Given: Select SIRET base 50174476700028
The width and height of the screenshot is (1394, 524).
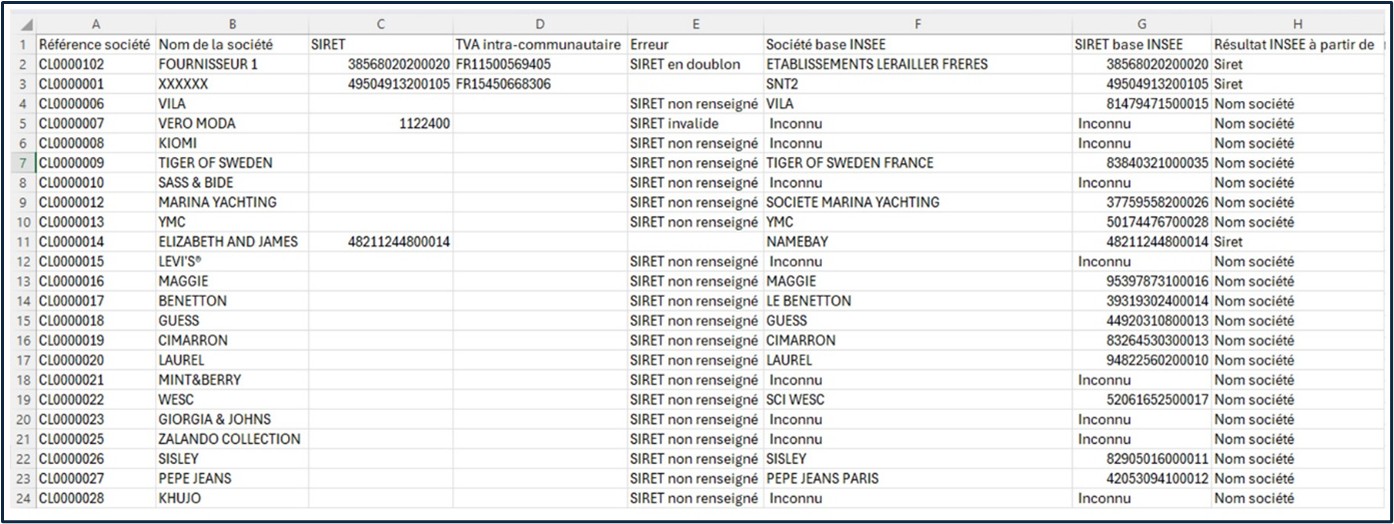Looking at the screenshot, I should pyautogui.click(x=1141, y=222).
